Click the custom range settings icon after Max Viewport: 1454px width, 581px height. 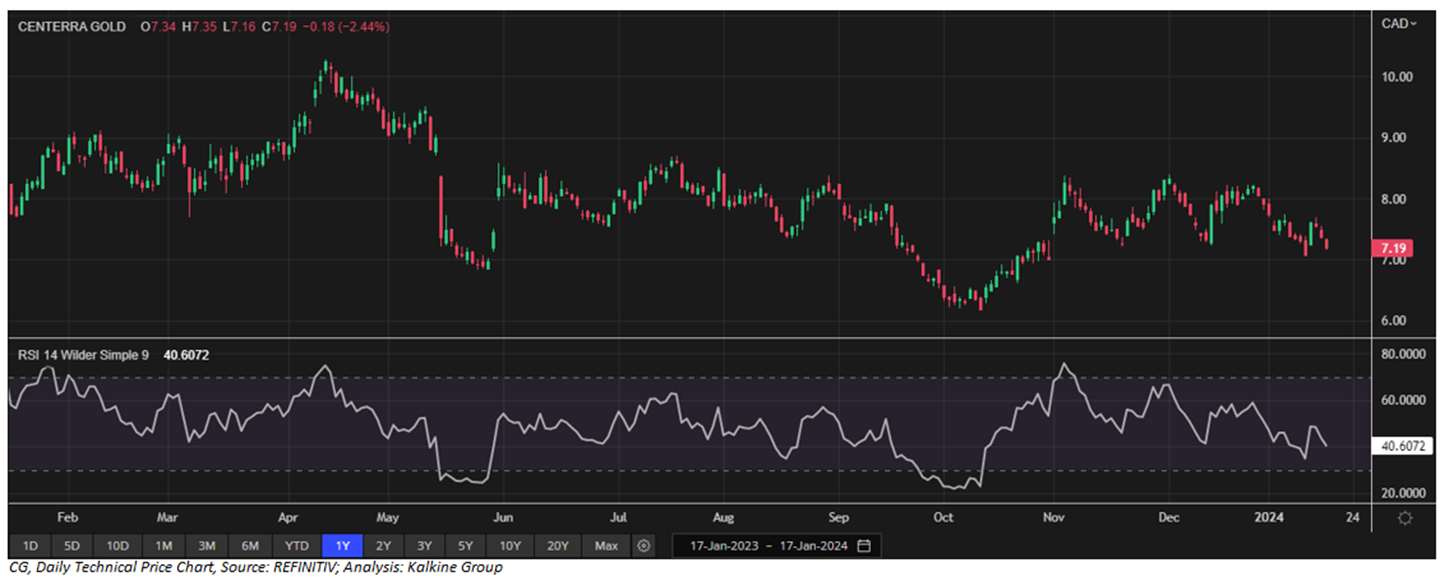coord(644,546)
